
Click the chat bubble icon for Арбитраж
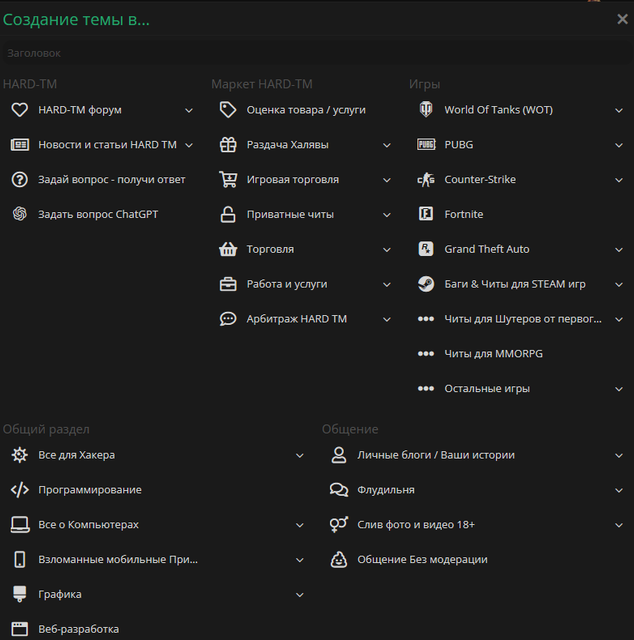228,319
